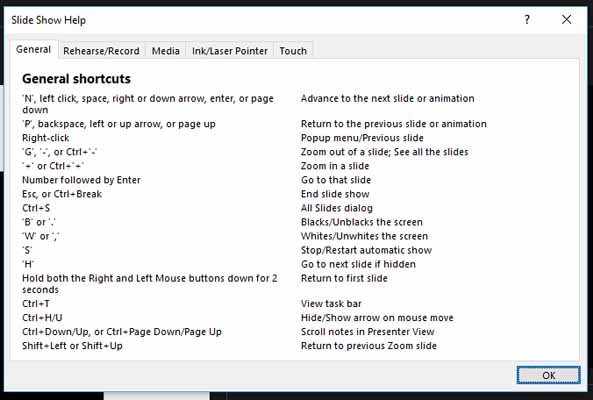Screen dimensions: 593x400
Task: Select the Ctrl+H/U shortcut line
Action: [42, 318]
